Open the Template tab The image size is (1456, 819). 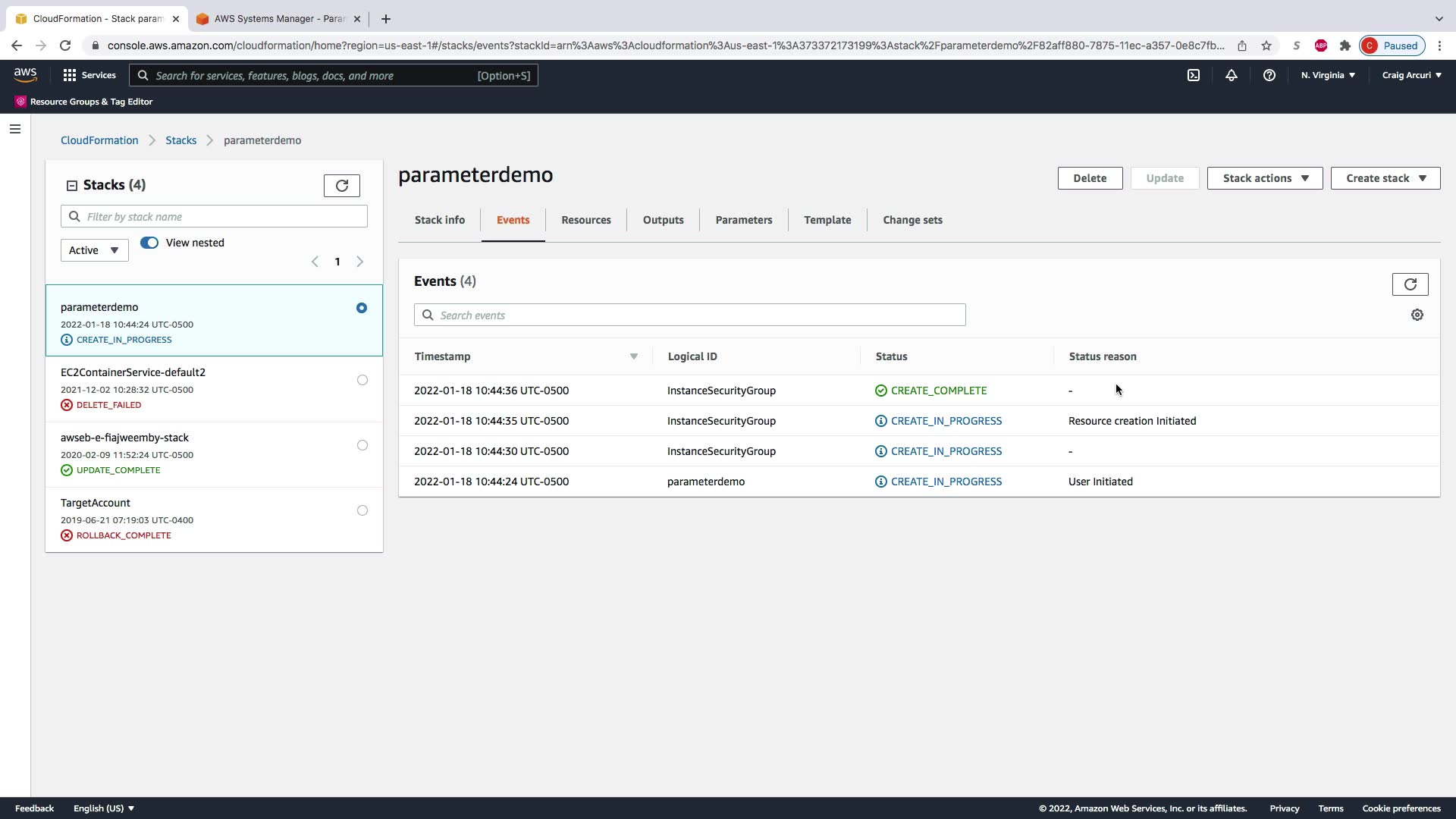[827, 220]
